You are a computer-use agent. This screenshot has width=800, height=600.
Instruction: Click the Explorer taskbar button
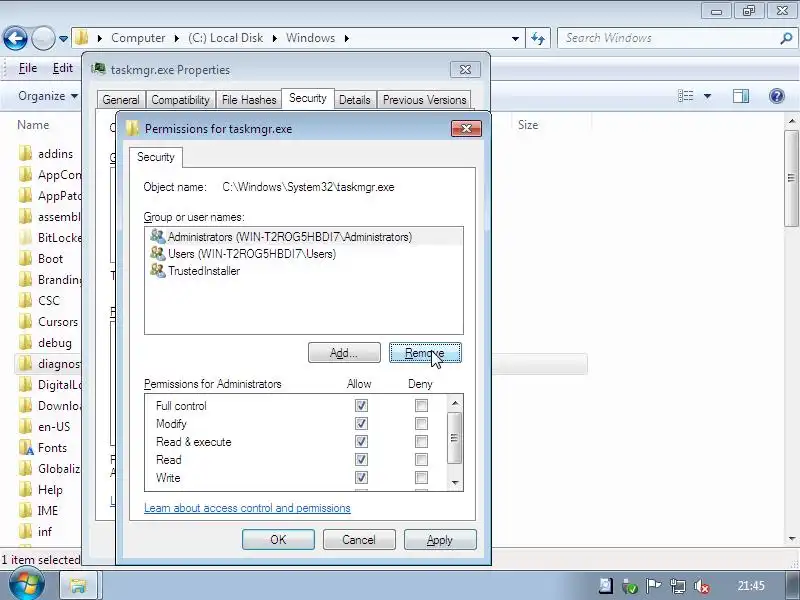coord(78,585)
